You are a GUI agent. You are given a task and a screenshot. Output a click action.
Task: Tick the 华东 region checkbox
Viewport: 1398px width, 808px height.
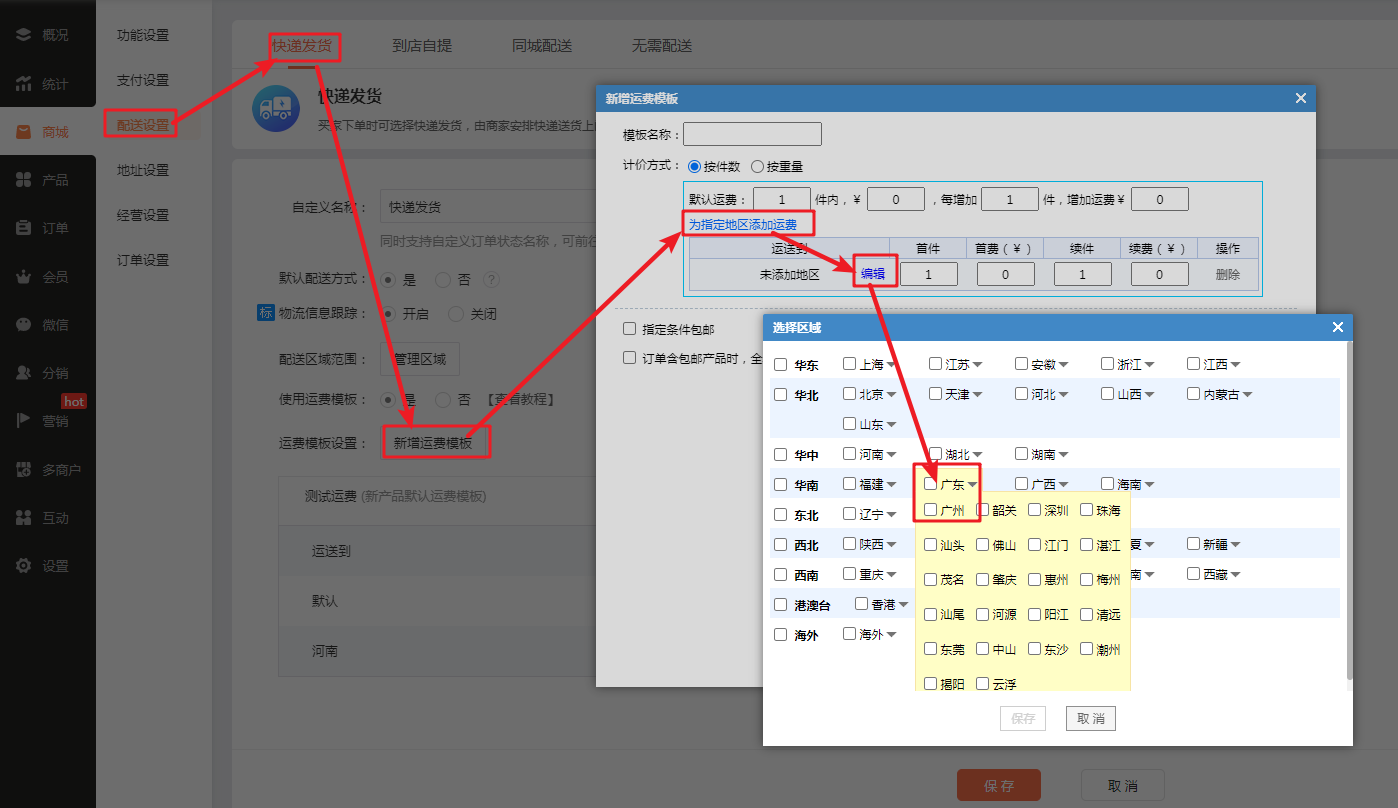point(781,365)
